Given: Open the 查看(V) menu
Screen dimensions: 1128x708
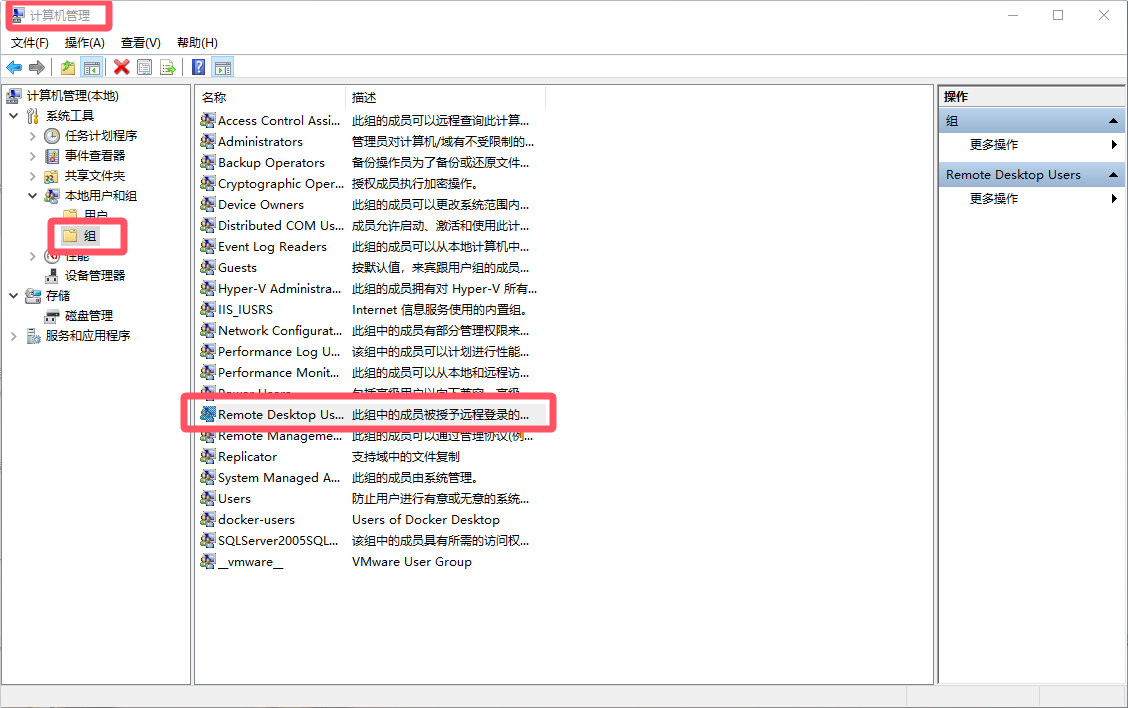Looking at the screenshot, I should point(140,42).
